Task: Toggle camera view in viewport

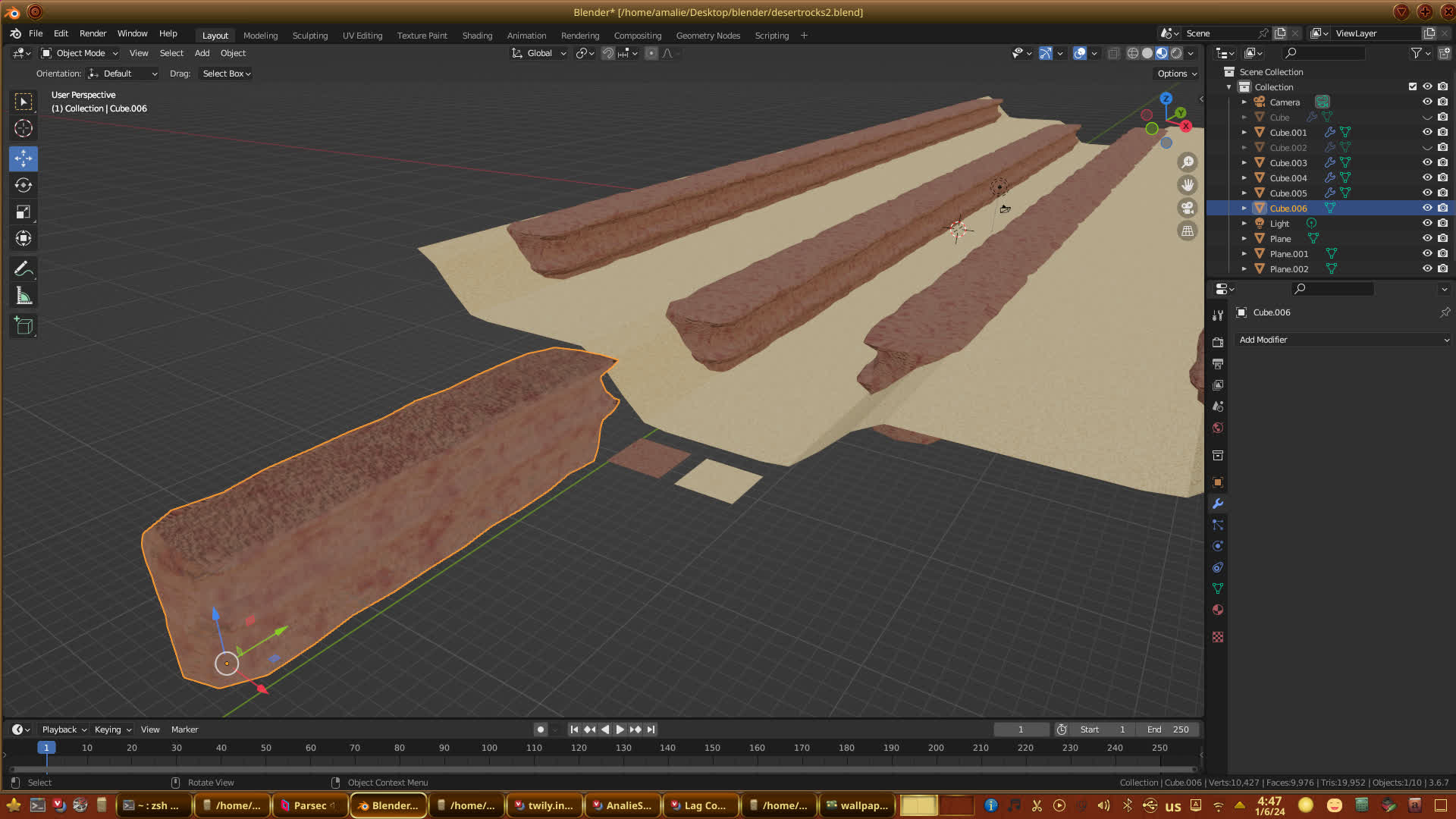Action: tap(1188, 208)
